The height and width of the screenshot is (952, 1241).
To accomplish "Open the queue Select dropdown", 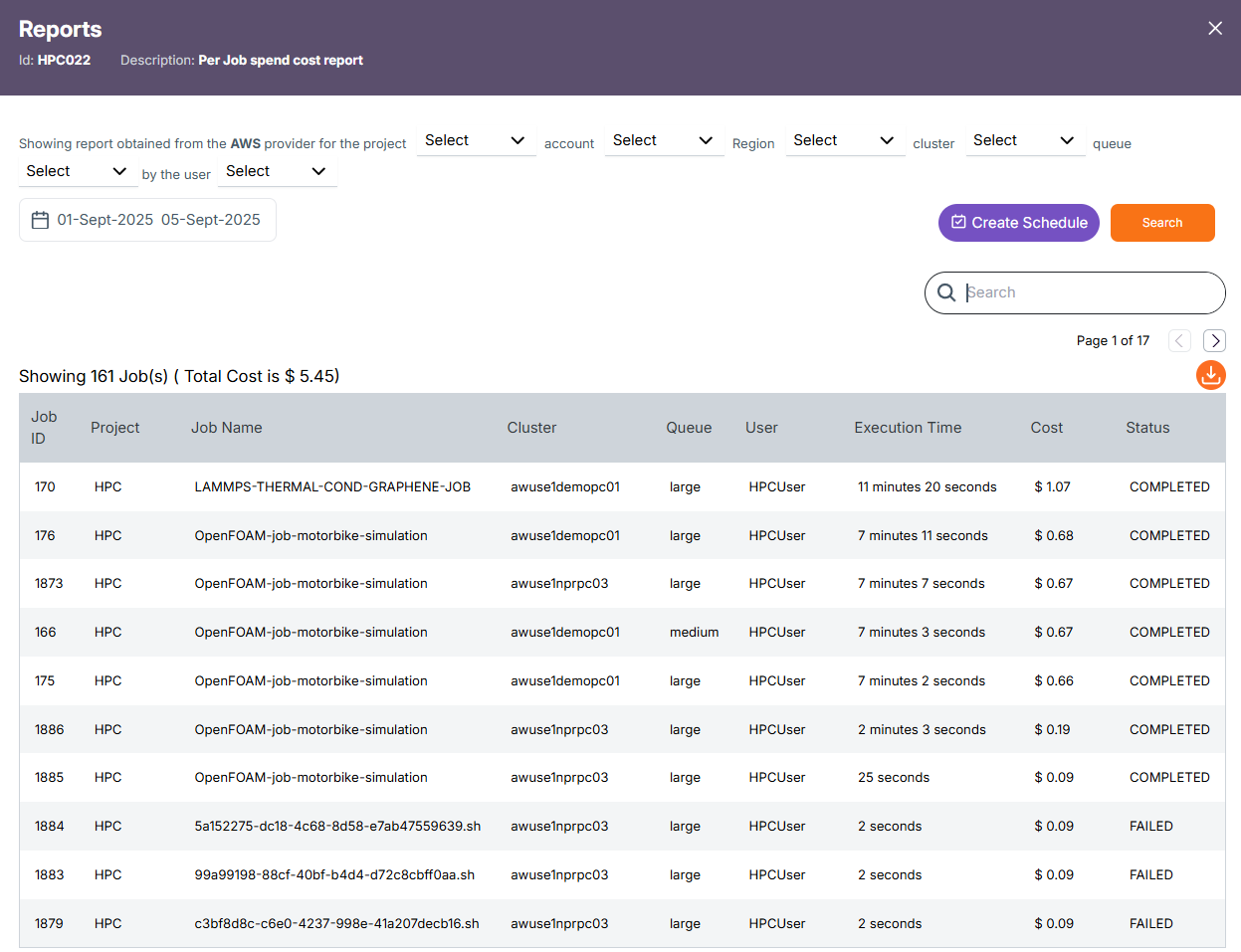I will (x=78, y=171).
